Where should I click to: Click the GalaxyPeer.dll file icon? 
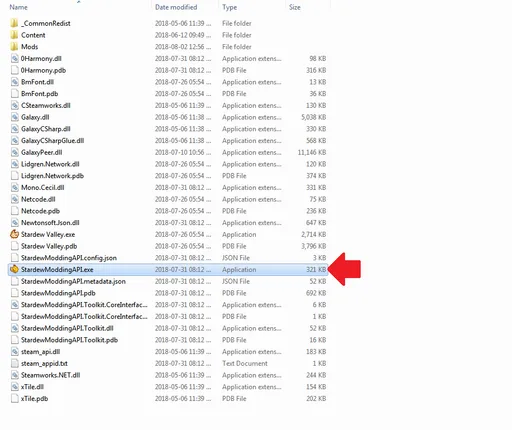[14, 152]
